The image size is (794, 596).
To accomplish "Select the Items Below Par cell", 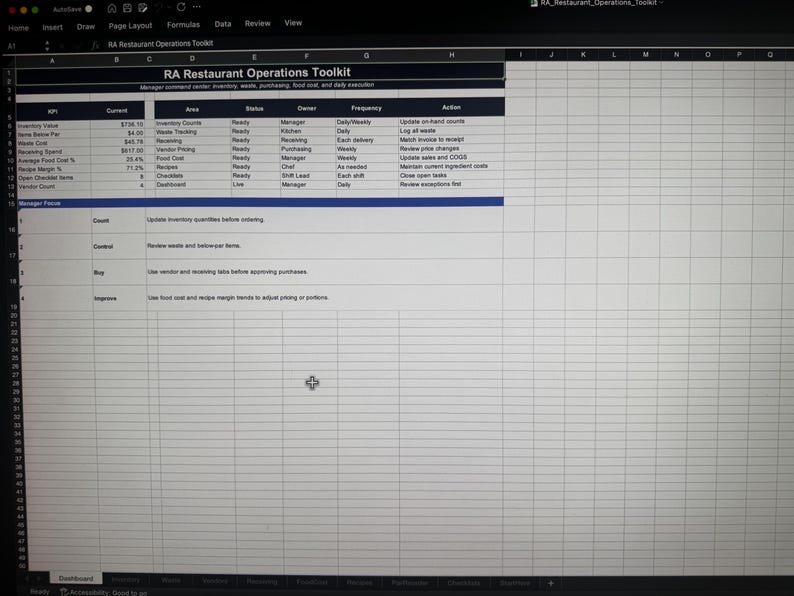I will (x=53, y=135).
